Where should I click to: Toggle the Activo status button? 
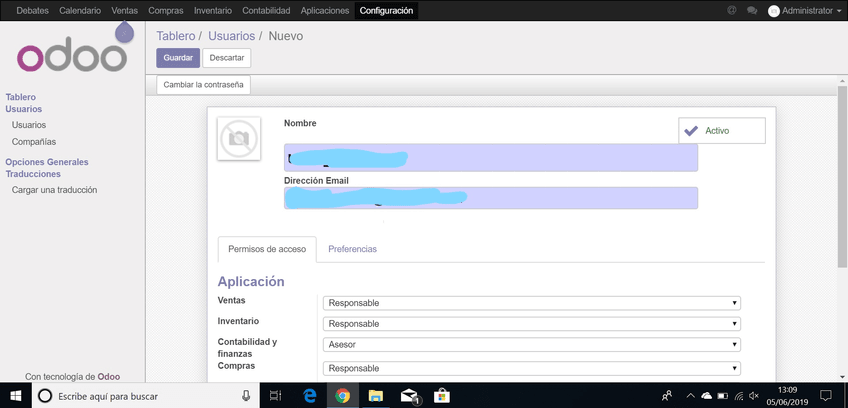coord(721,131)
